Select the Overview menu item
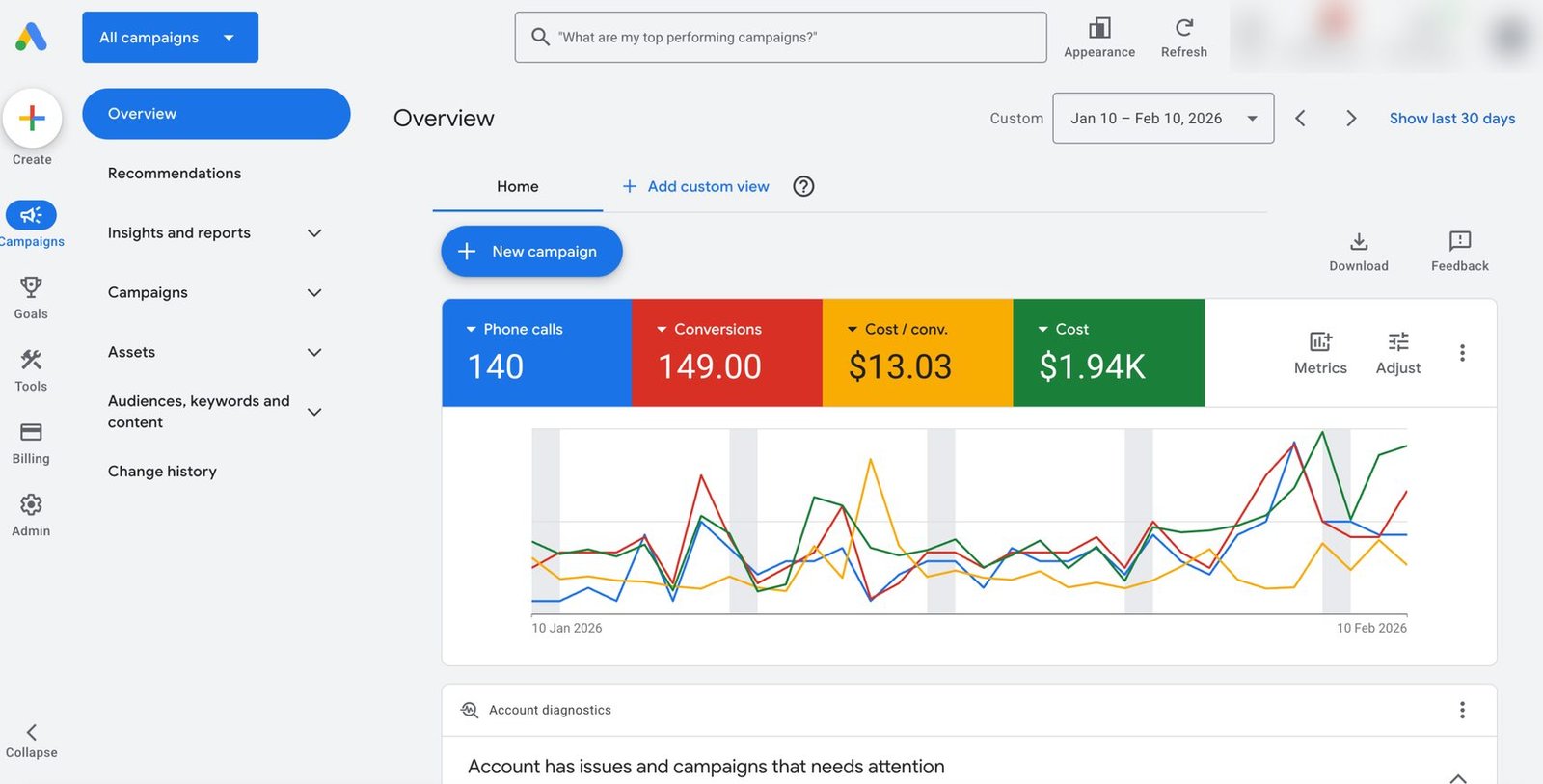Screen dimensions: 1543x784 coord(216,114)
